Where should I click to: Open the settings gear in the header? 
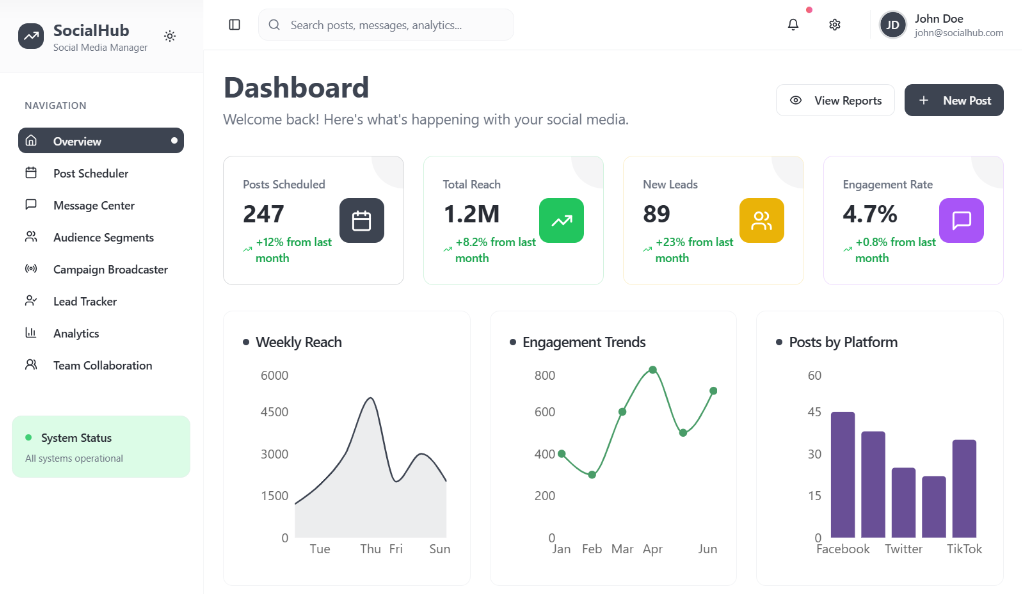point(834,24)
